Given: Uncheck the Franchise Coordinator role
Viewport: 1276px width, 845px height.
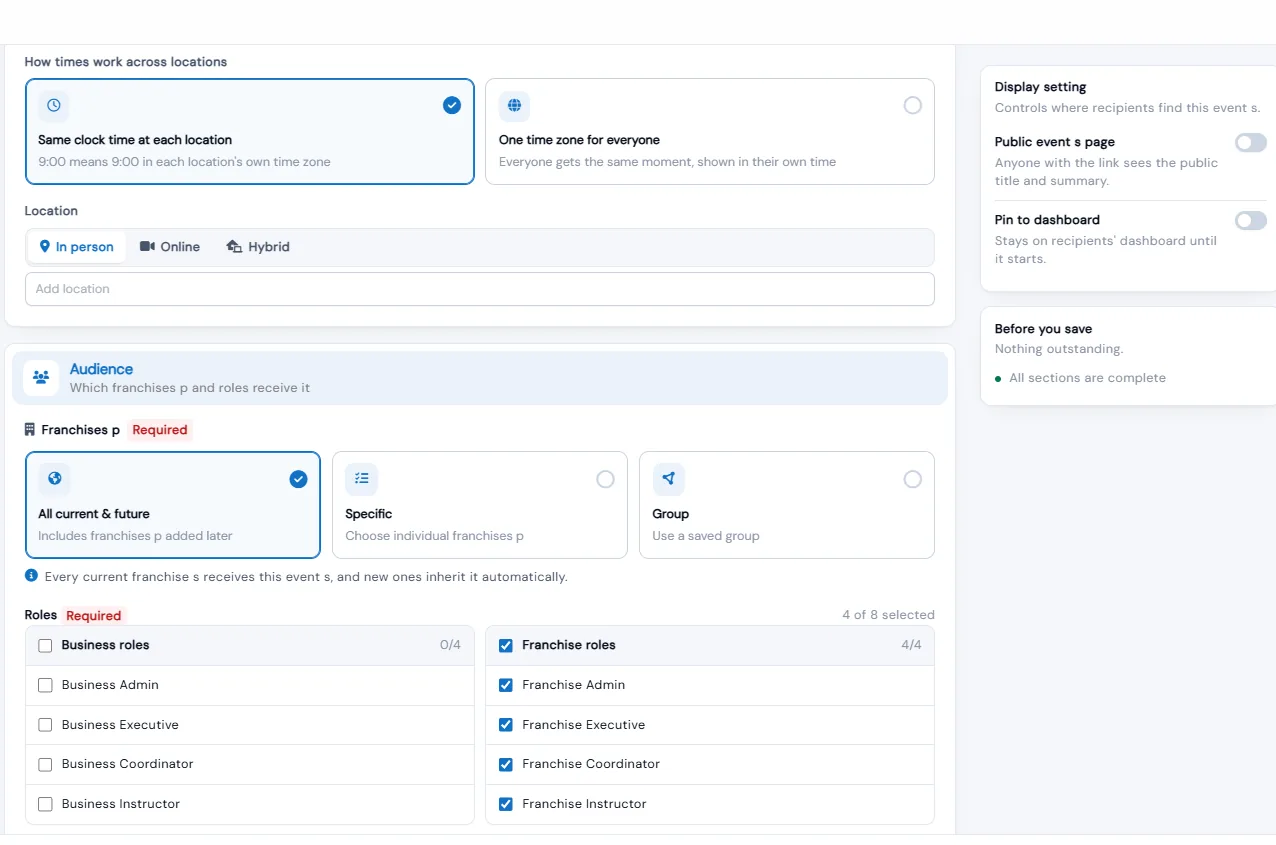Looking at the screenshot, I should [x=505, y=765].
